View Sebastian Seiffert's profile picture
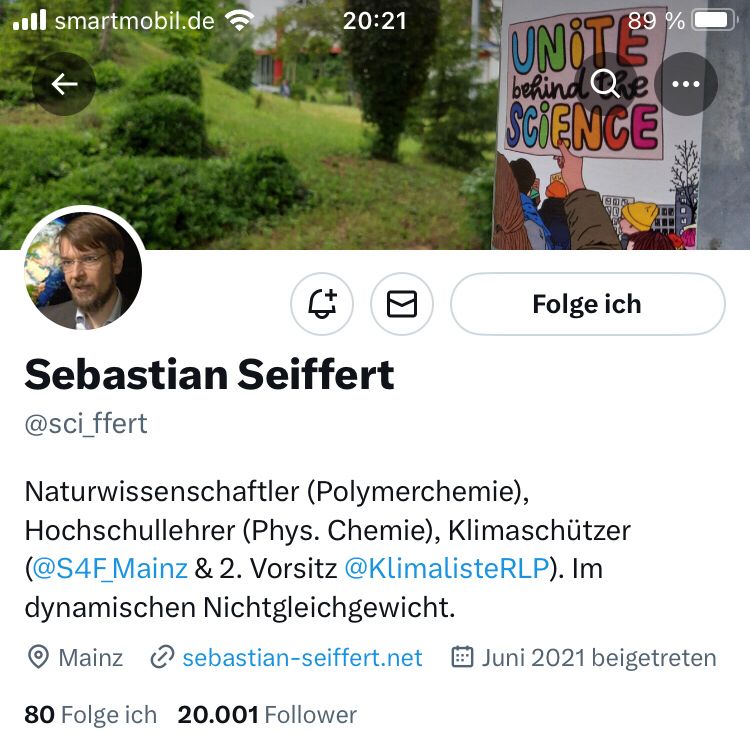Image resolution: width=750 pixels, height=755 pixels. point(83,271)
